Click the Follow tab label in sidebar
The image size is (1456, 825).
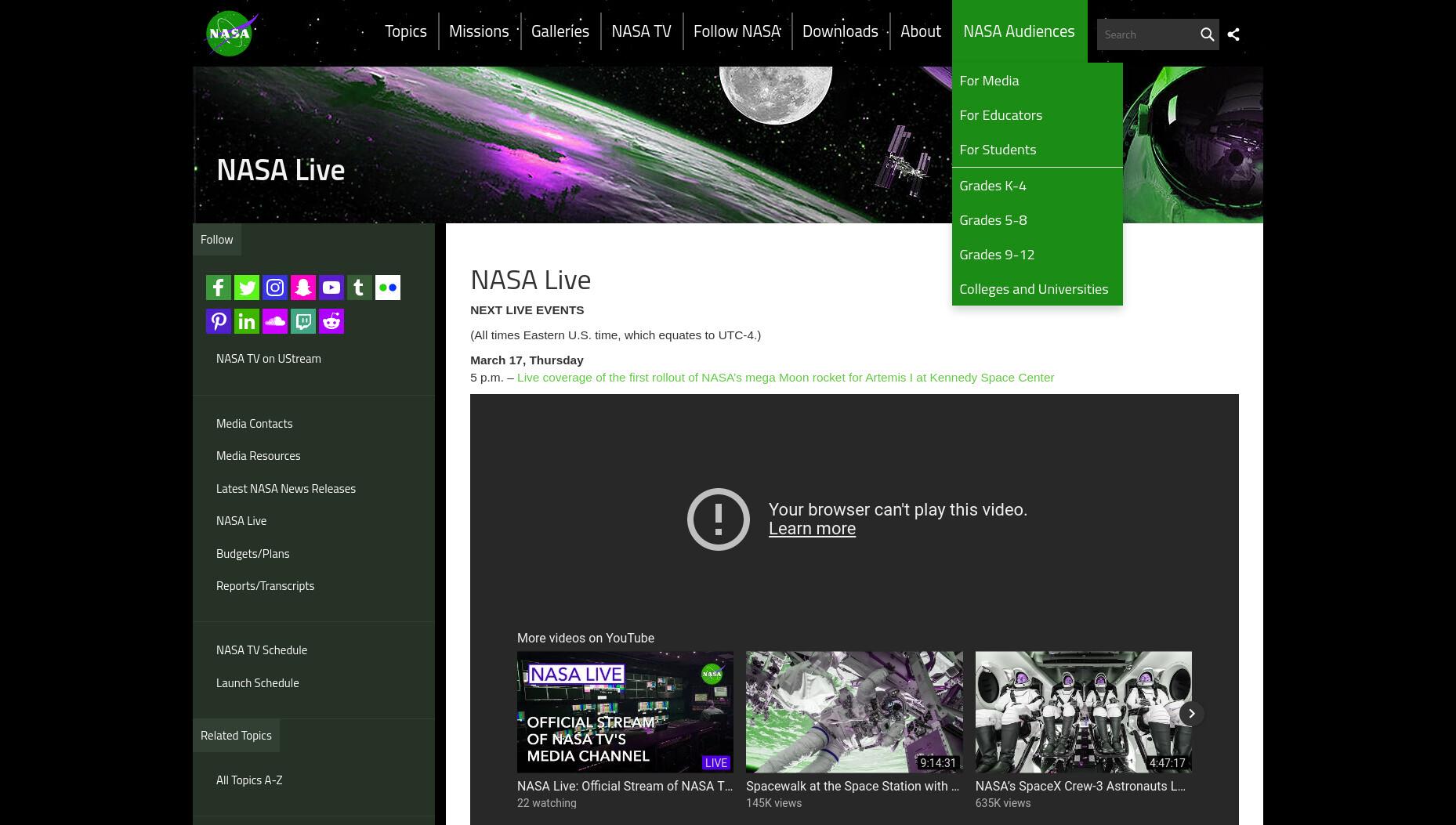217,240
